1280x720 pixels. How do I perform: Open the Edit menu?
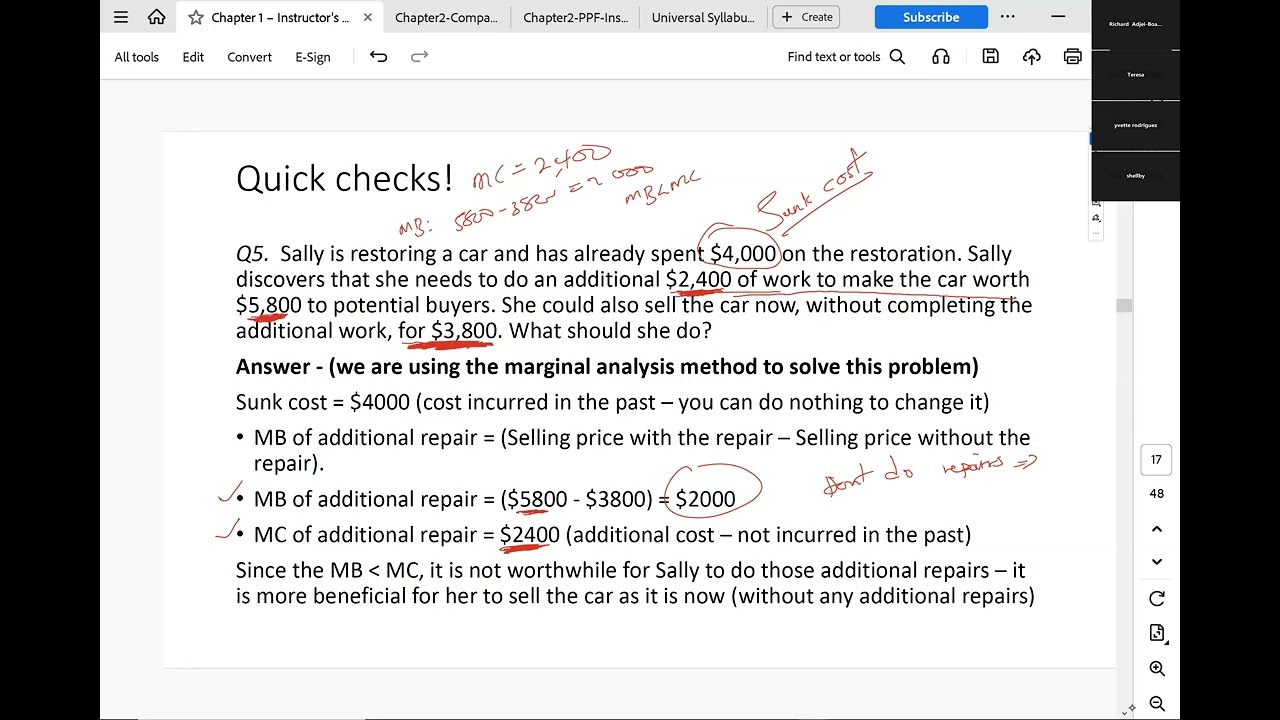(x=193, y=57)
